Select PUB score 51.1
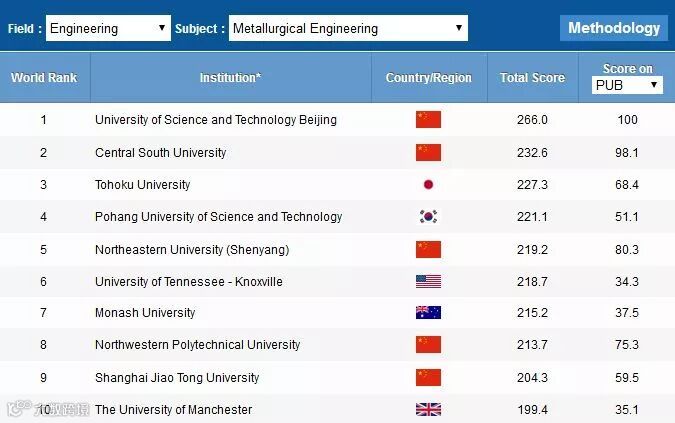675x423 pixels. coord(627,216)
